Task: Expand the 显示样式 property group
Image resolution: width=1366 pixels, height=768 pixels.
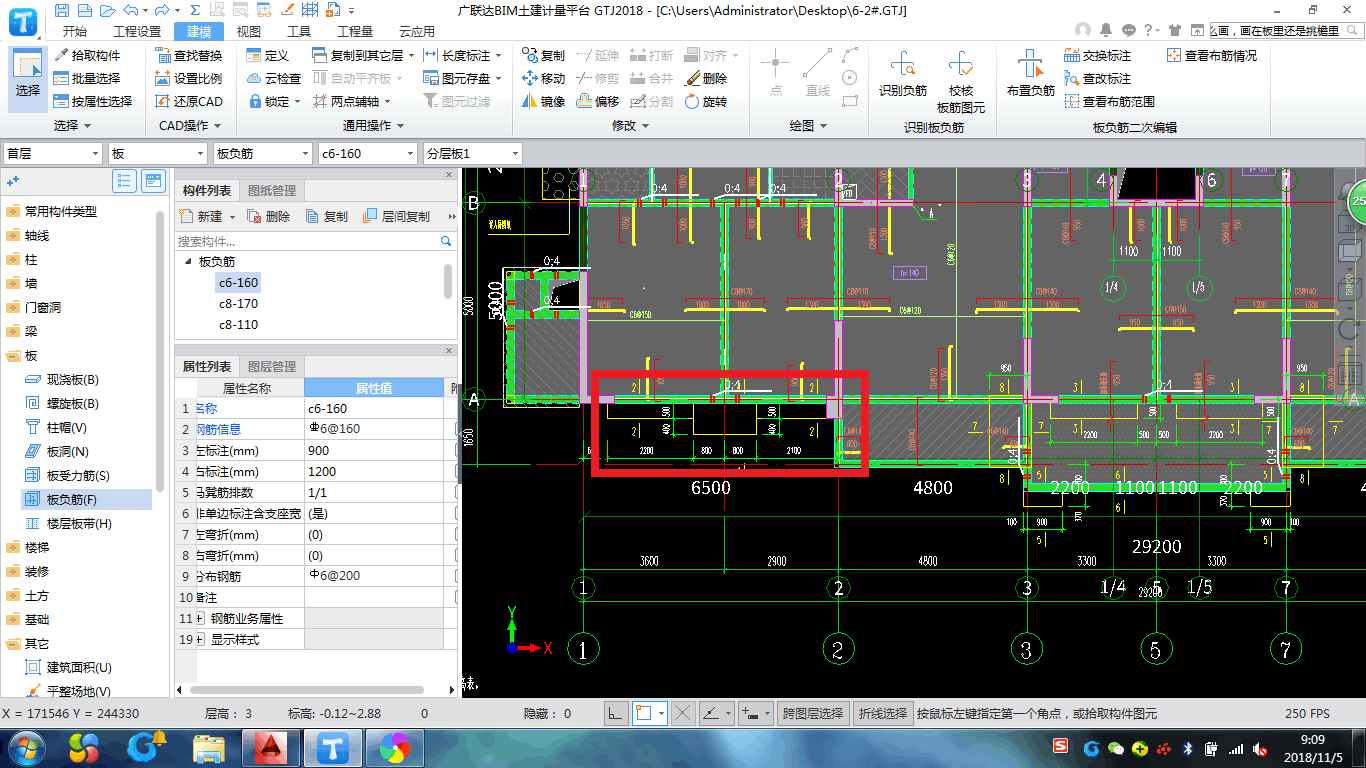Action: click(x=200, y=640)
